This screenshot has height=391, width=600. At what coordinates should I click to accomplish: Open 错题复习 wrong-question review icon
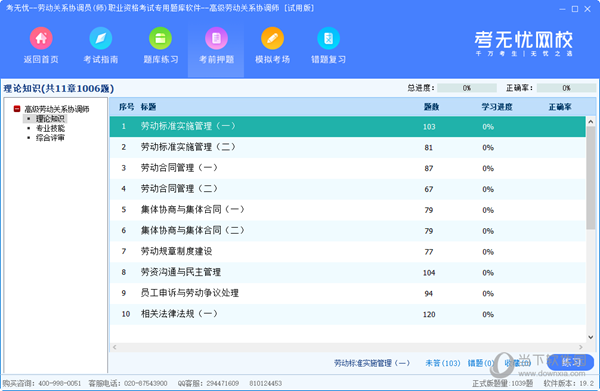328,38
